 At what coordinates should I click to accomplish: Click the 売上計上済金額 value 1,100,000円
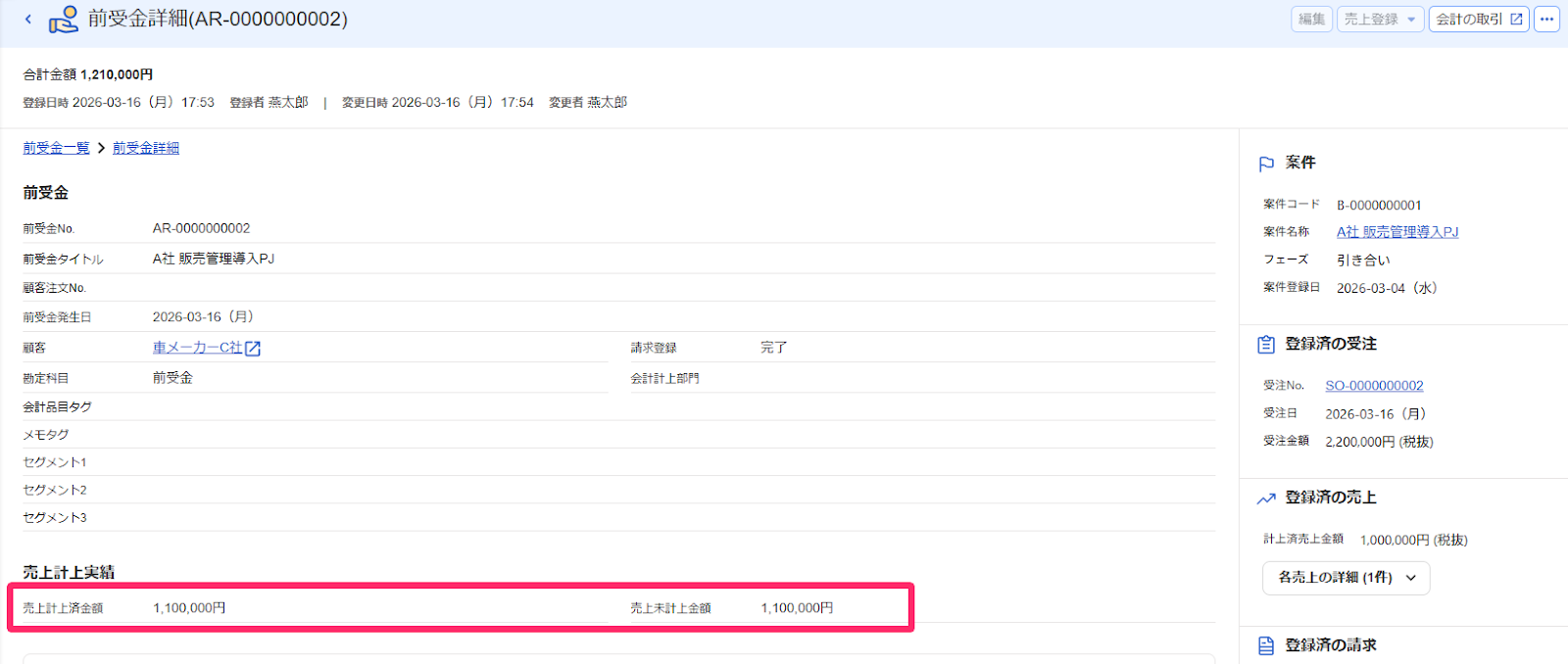pyautogui.click(x=189, y=608)
